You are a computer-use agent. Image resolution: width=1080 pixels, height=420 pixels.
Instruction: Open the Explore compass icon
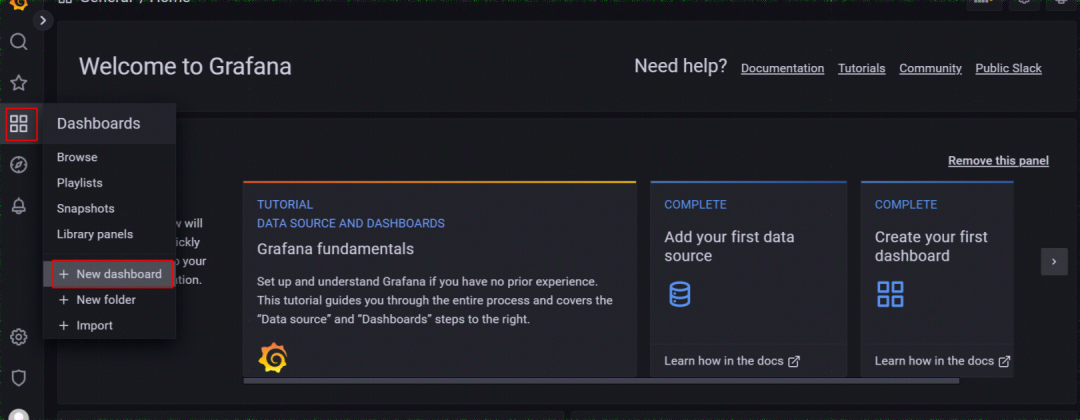[x=19, y=165]
